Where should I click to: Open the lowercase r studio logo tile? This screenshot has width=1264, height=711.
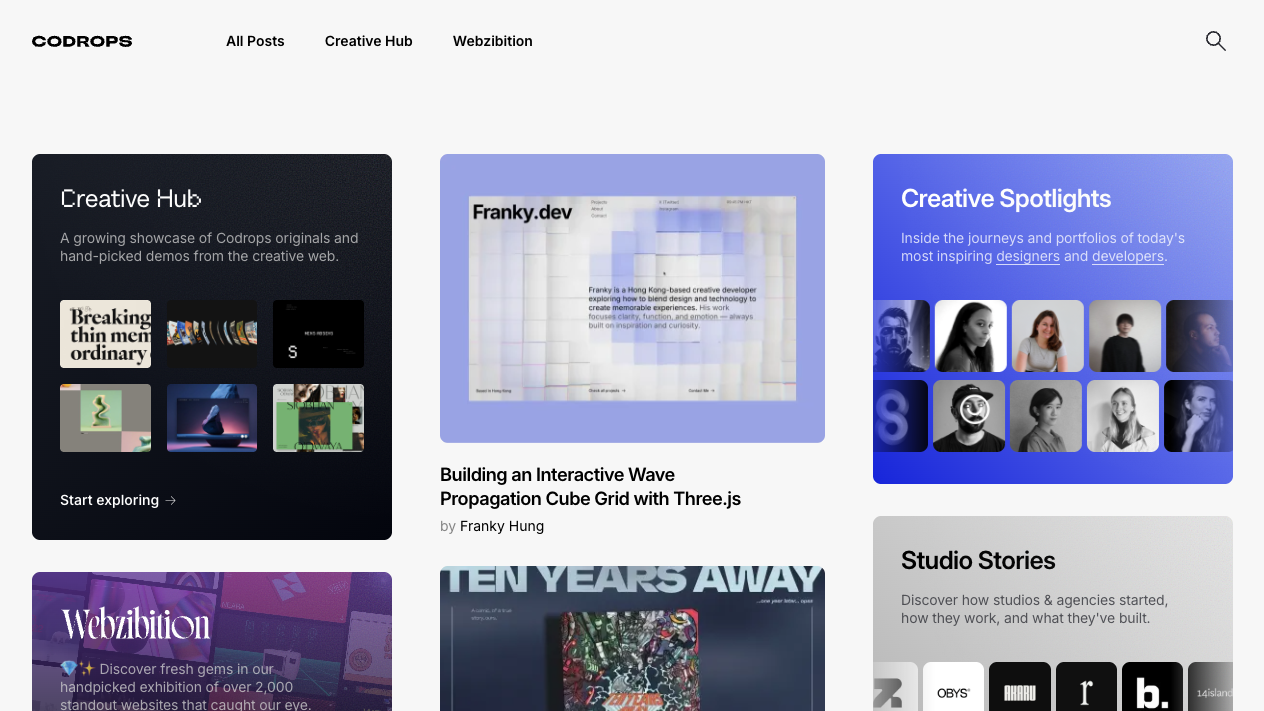tap(1086, 687)
